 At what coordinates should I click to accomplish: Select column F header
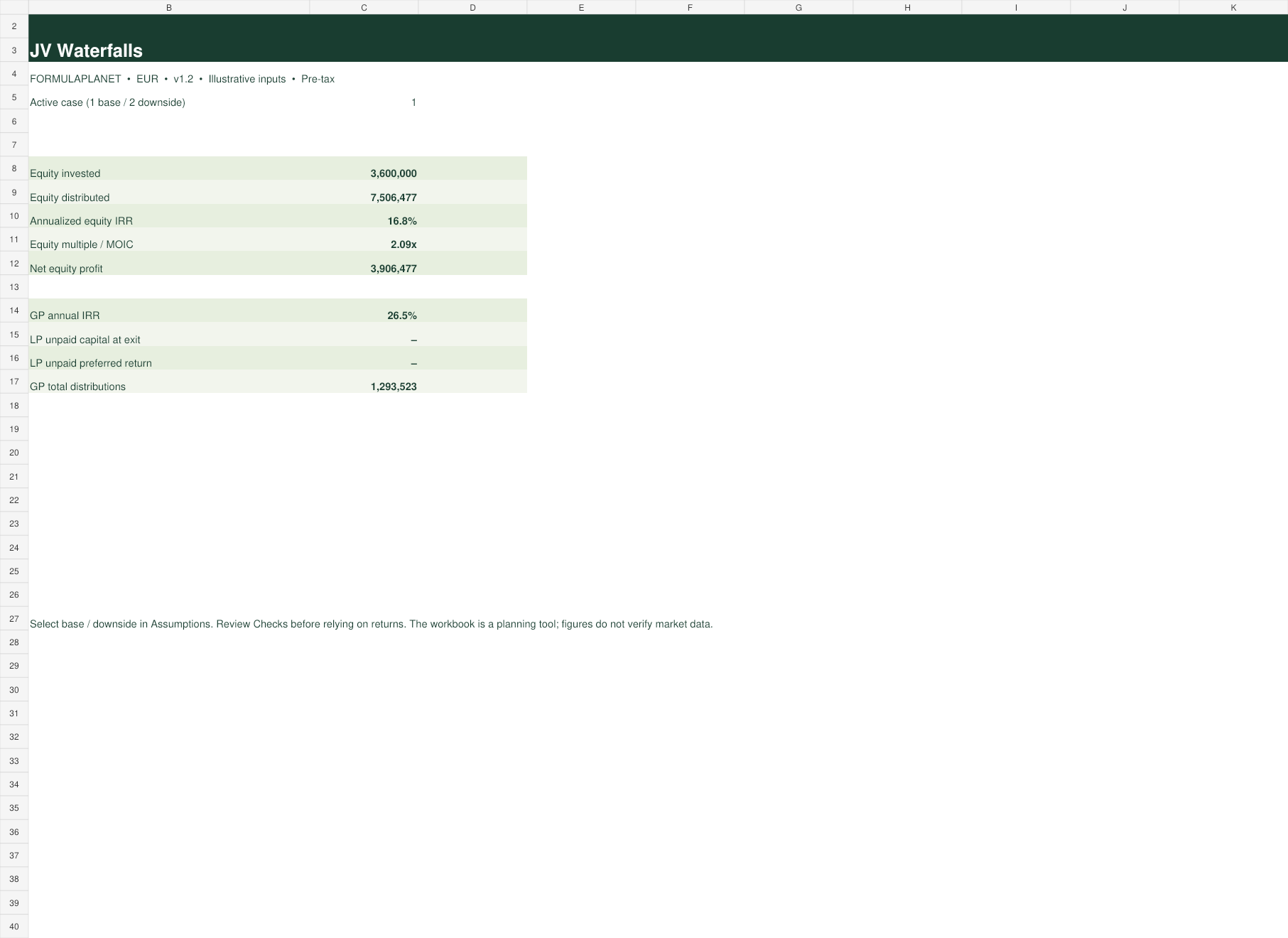coord(690,7)
